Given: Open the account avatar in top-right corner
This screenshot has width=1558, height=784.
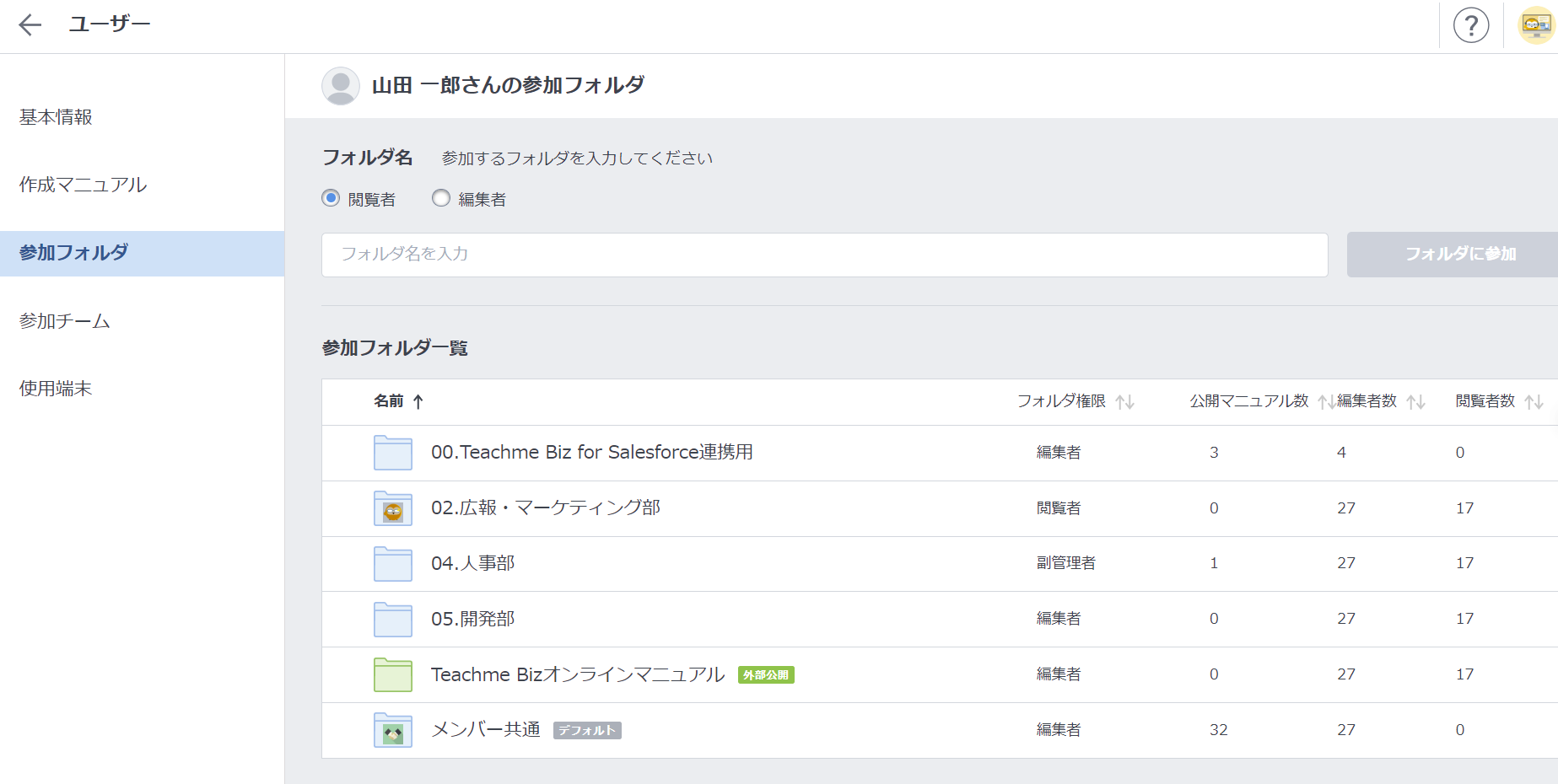Looking at the screenshot, I should click(x=1535, y=25).
